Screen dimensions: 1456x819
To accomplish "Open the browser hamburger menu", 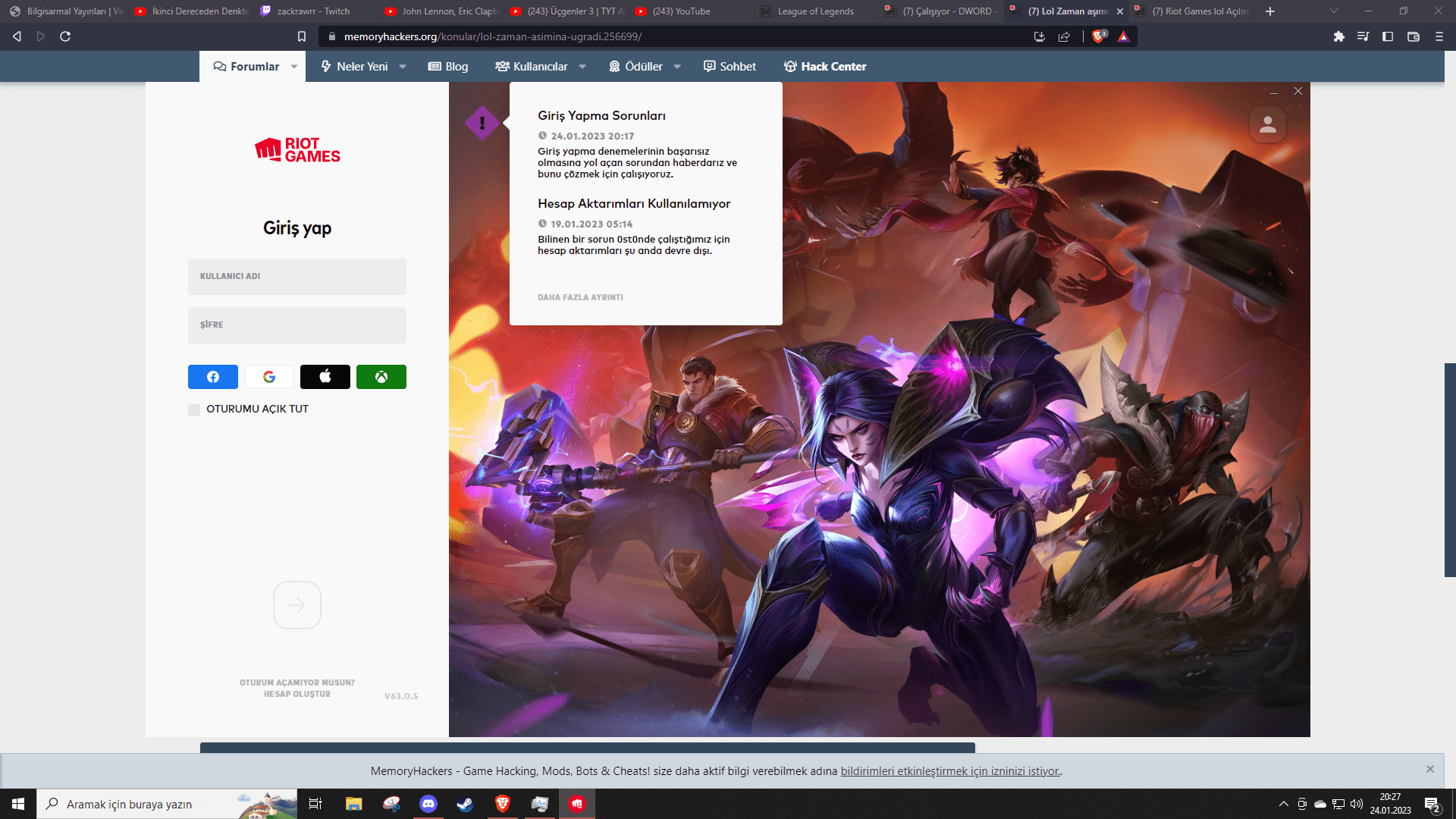I will [x=1439, y=36].
